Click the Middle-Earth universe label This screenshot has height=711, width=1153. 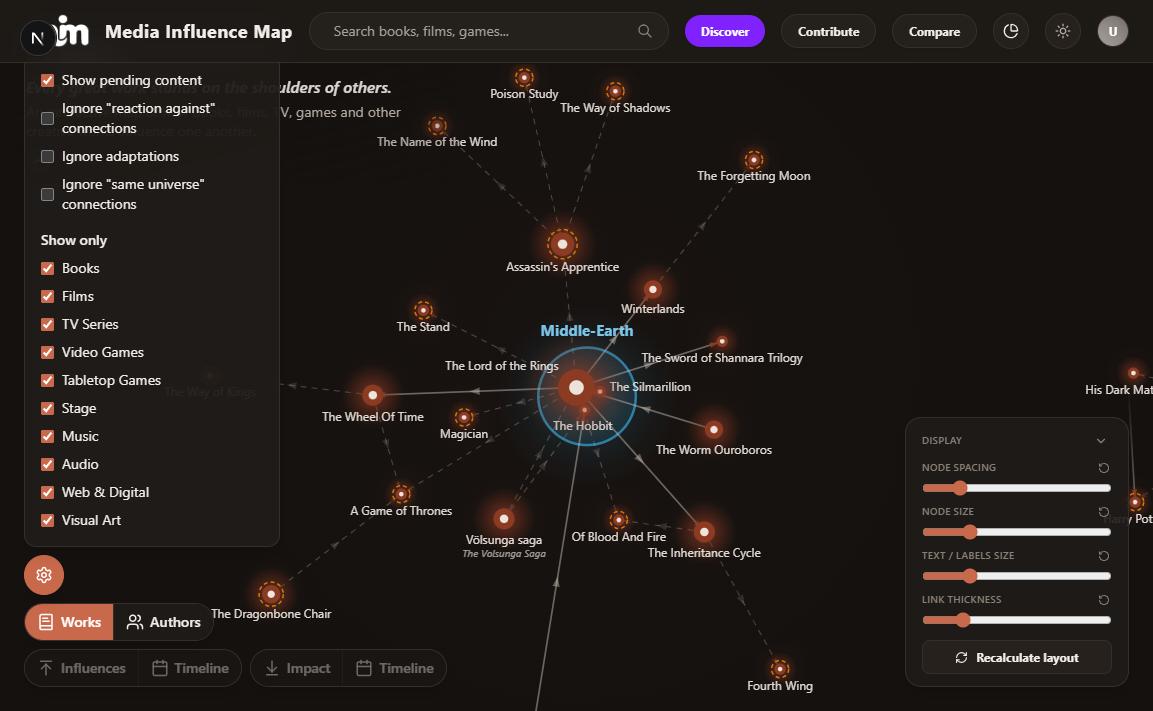click(x=587, y=331)
